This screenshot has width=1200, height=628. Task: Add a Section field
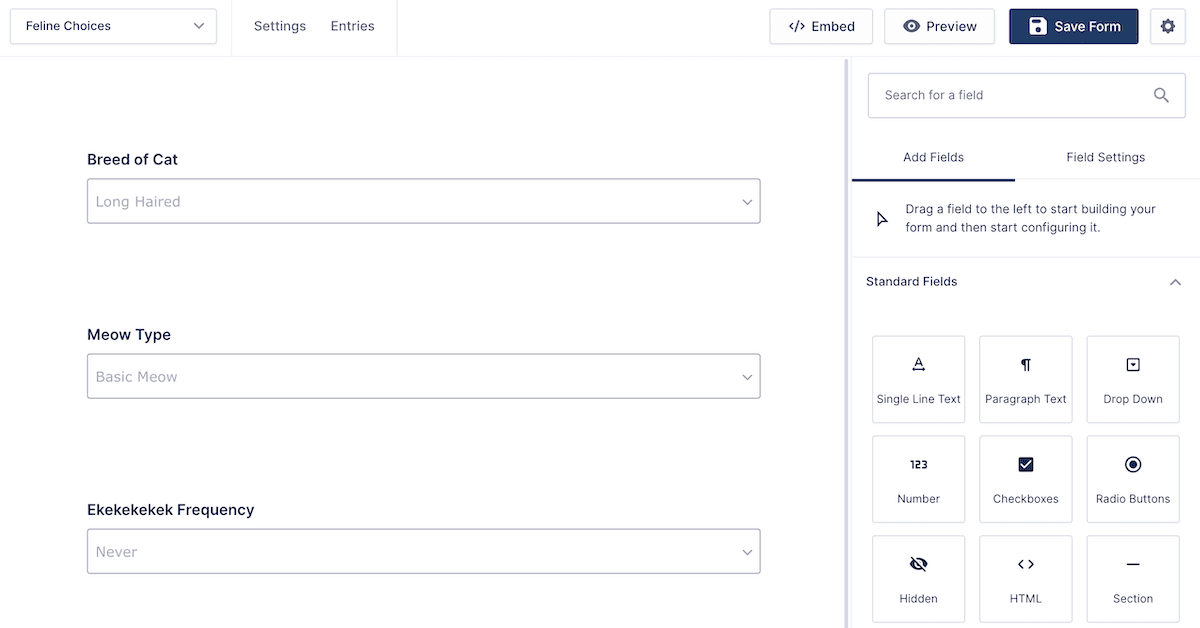pyautogui.click(x=1133, y=579)
